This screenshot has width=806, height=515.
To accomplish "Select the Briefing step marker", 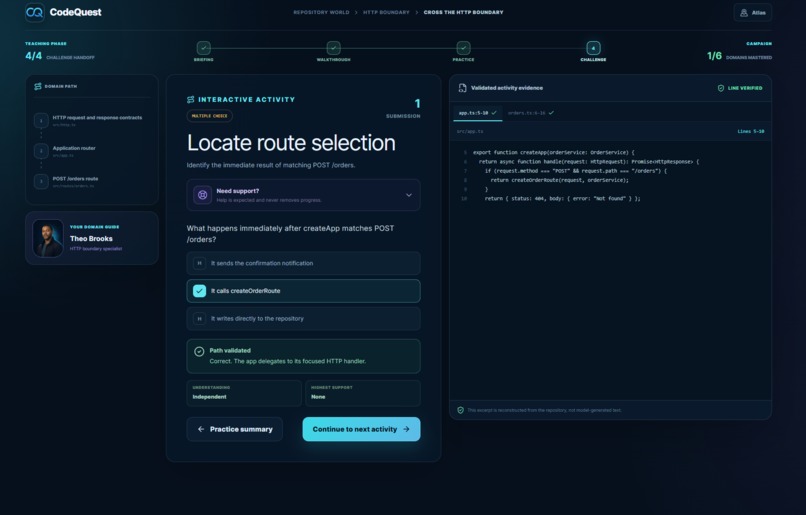I will point(204,48).
